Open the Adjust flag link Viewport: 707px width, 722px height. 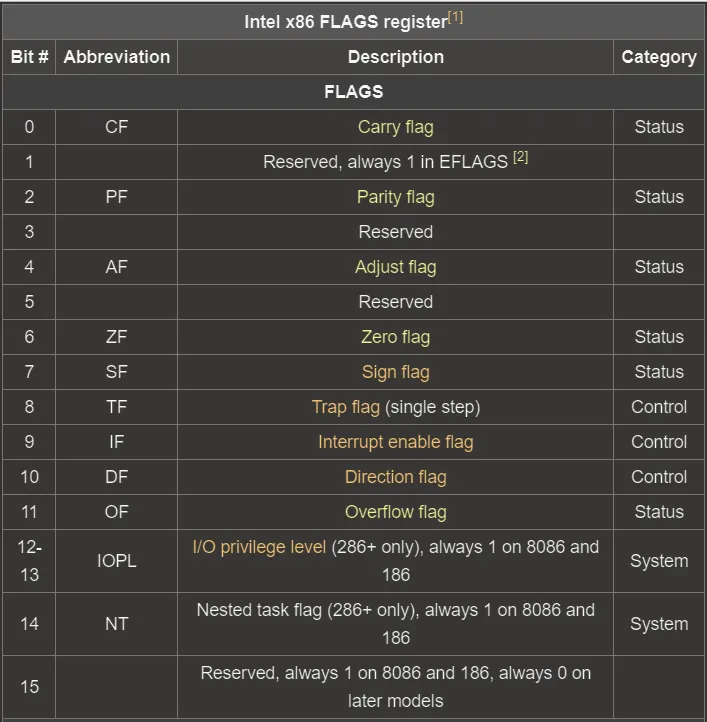coord(396,267)
